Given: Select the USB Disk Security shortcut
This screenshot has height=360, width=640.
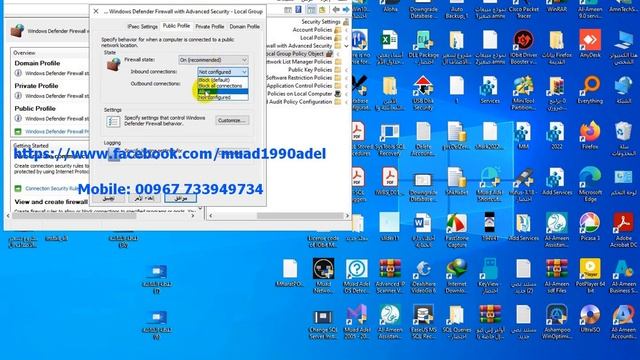Looking at the screenshot, I should pyautogui.click(x=423, y=93).
